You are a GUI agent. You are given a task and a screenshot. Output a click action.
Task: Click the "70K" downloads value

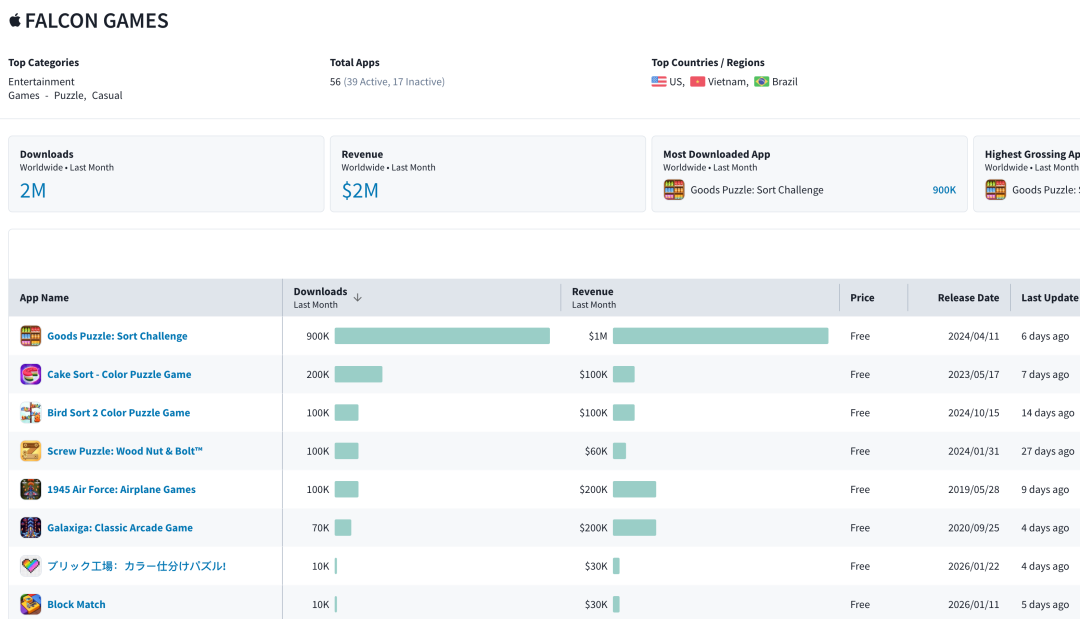click(320, 527)
